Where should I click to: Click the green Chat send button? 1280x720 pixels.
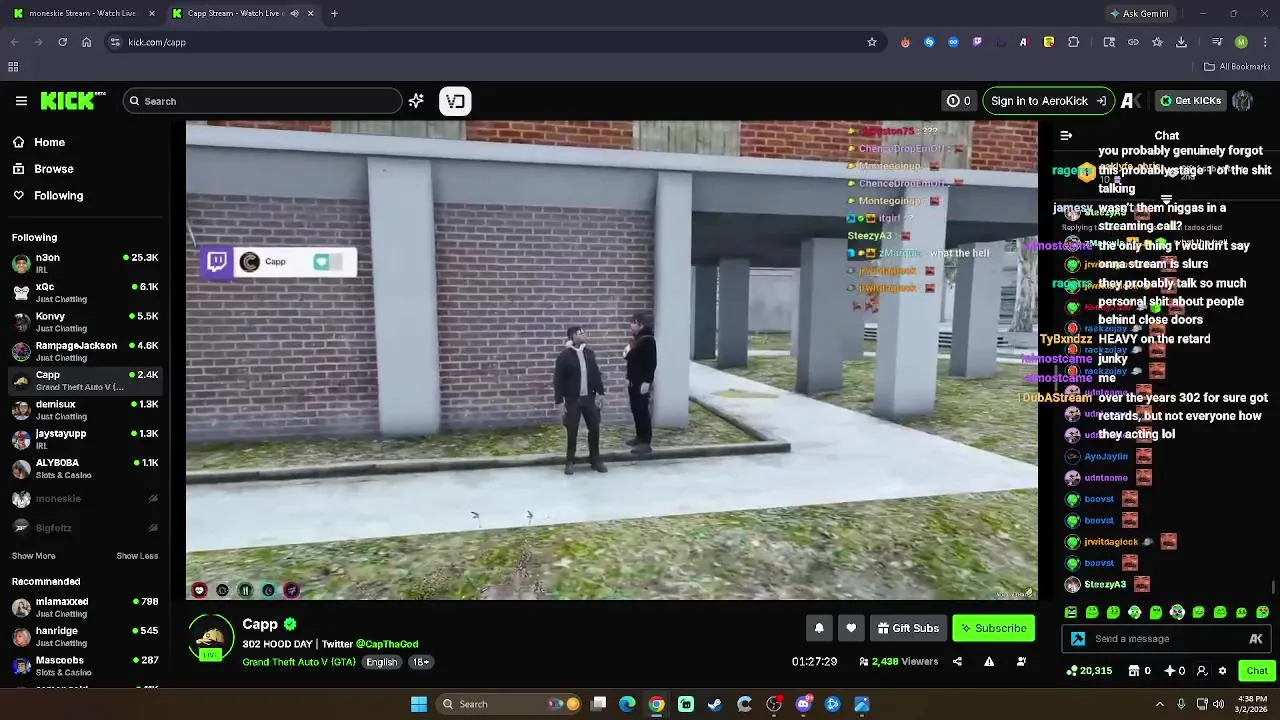pos(1256,671)
